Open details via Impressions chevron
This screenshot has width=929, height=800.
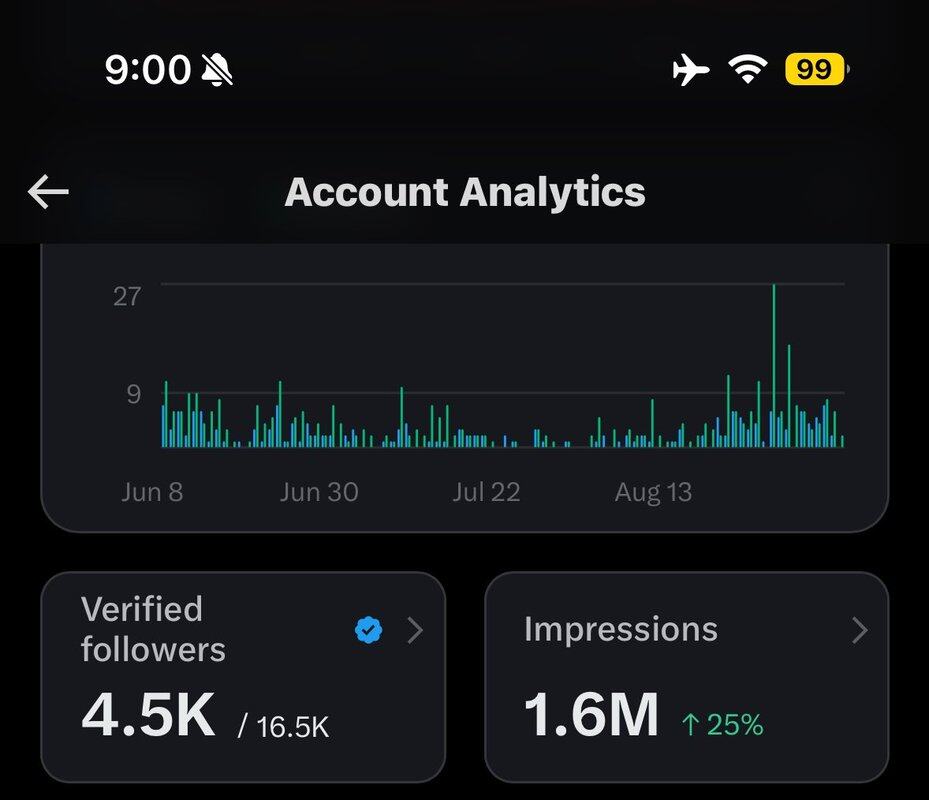tap(860, 630)
